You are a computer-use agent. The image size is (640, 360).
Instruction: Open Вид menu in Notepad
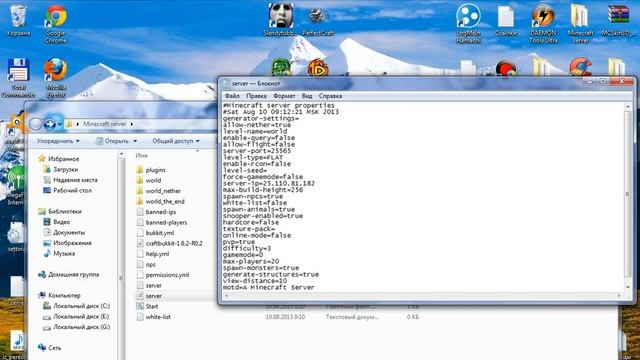(x=307, y=96)
